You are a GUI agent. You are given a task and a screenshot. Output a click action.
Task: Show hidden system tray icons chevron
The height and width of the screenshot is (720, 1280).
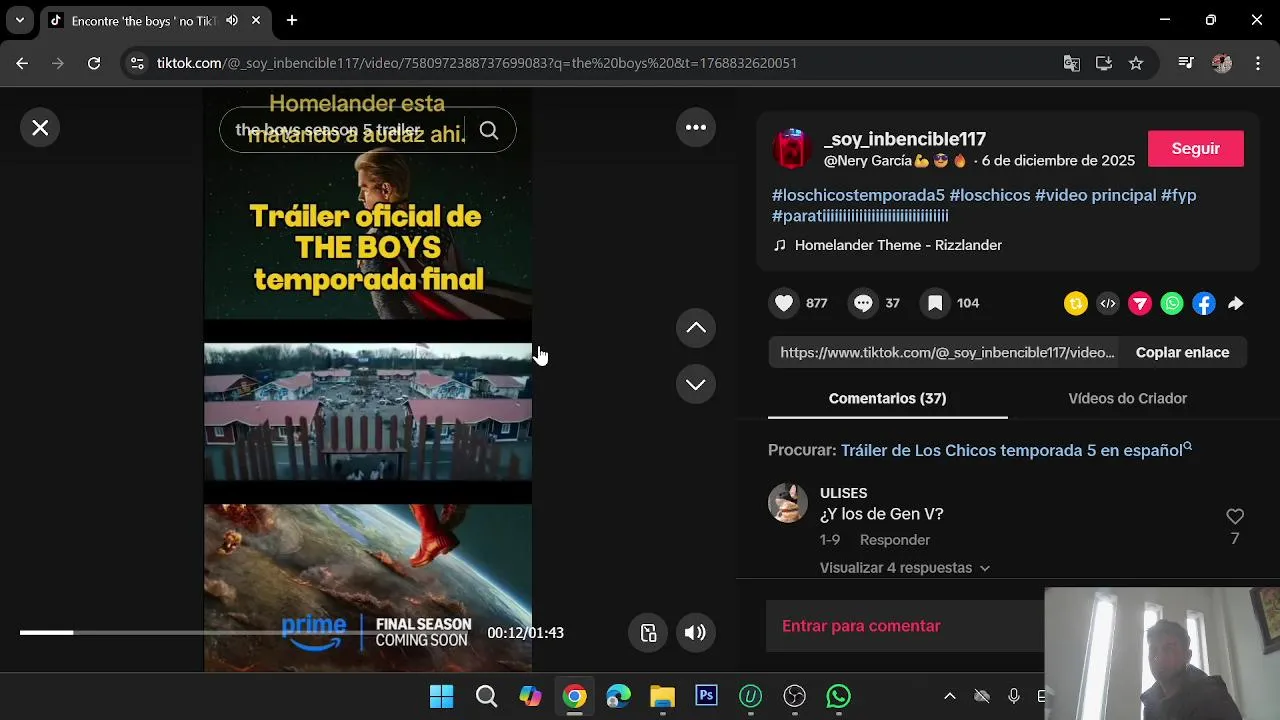(950, 696)
